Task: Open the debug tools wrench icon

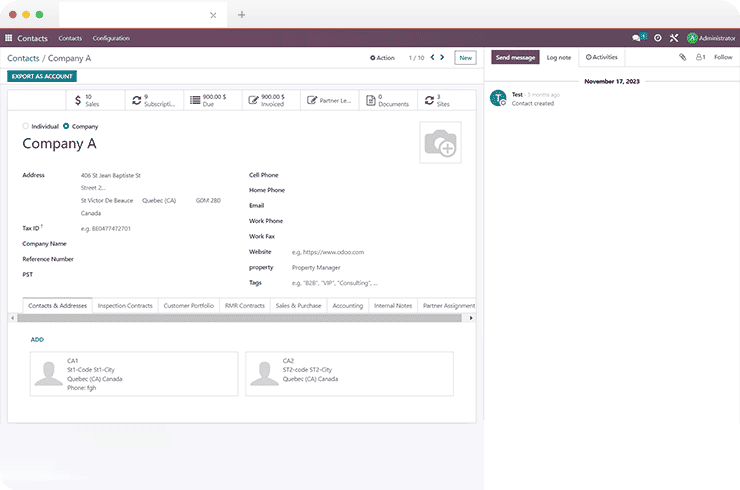Action: click(x=674, y=38)
